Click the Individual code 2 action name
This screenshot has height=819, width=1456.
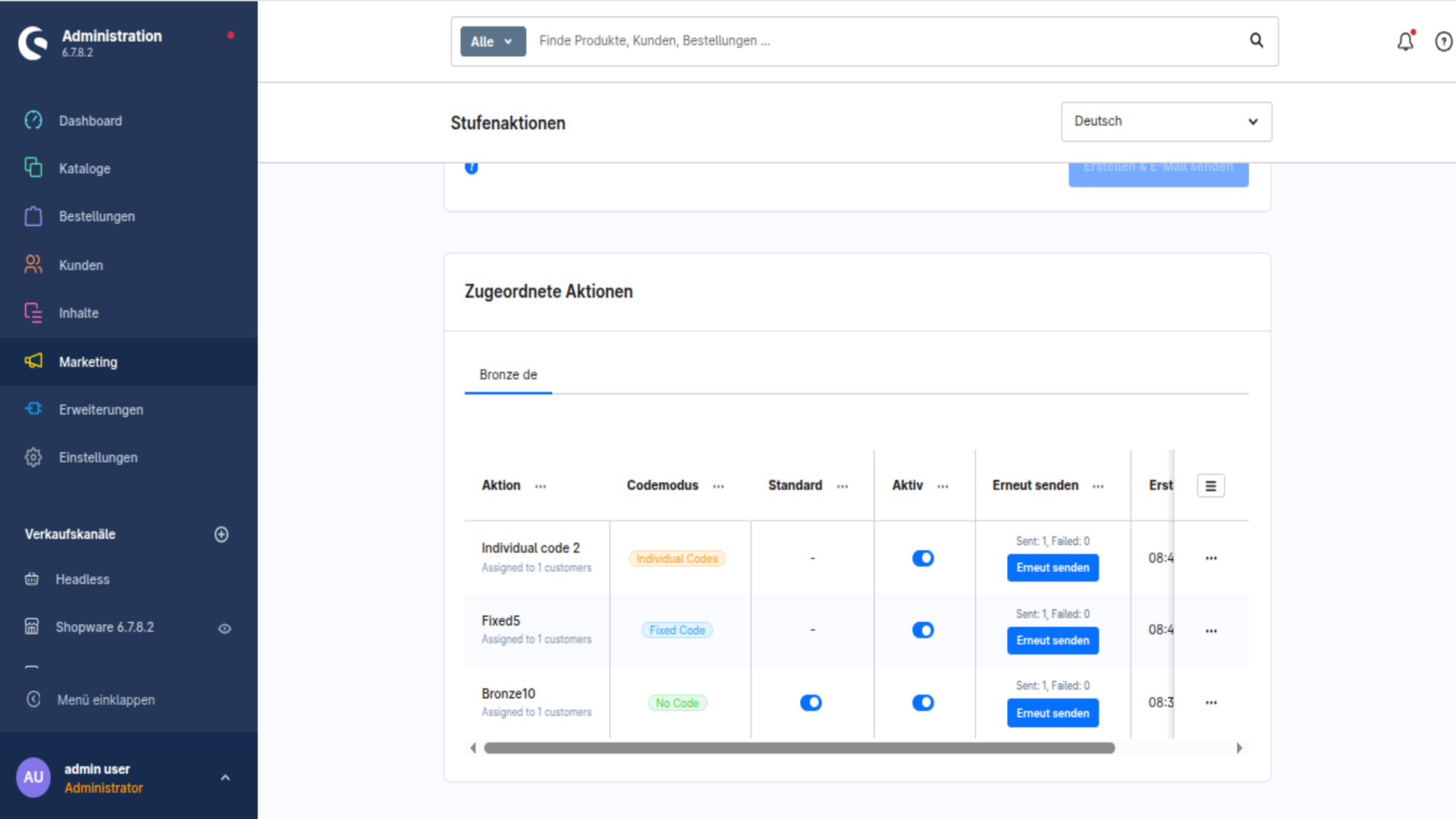click(531, 548)
